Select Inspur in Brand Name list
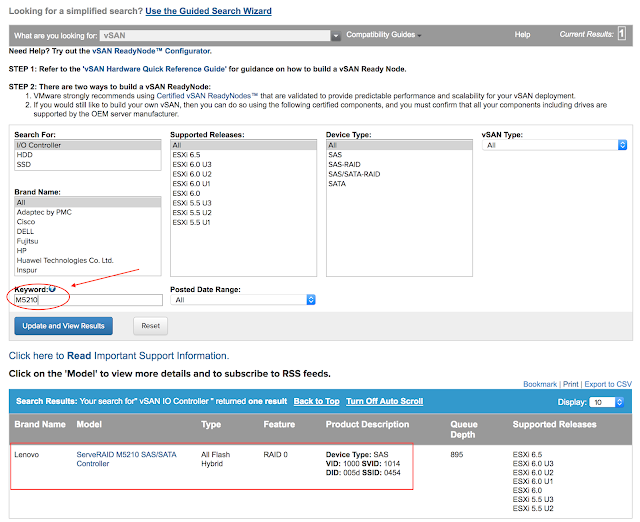 point(88,270)
